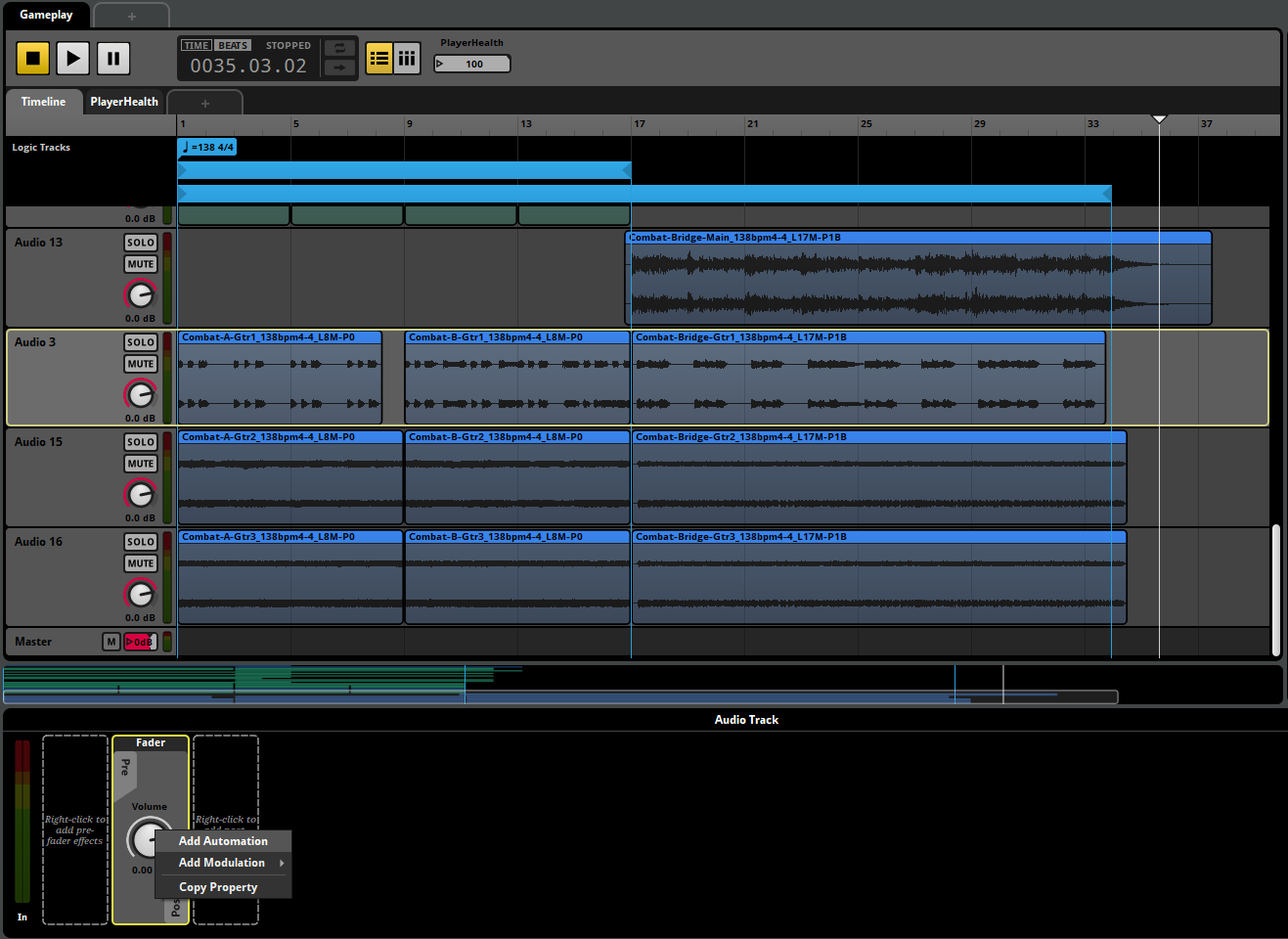Select the Combat-B-Gtr1_138bpm4-4_L8M-P0 clip
1288x939 pixels.
coord(517,378)
